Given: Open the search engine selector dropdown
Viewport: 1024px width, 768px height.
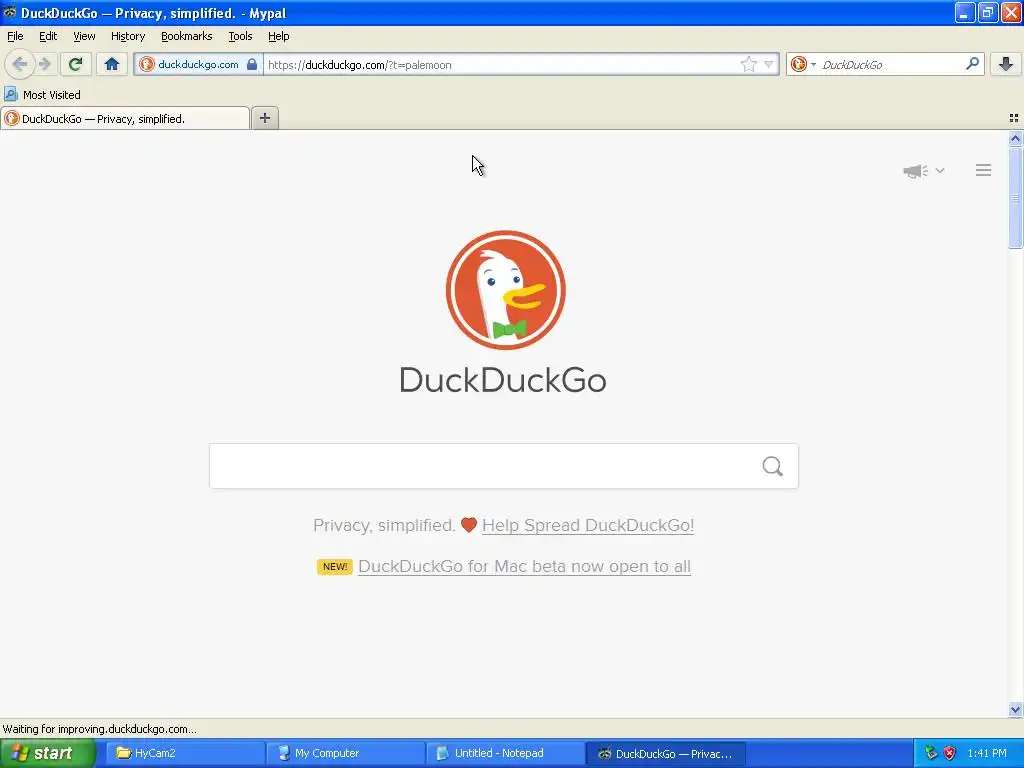Looking at the screenshot, I should point(803,64).
